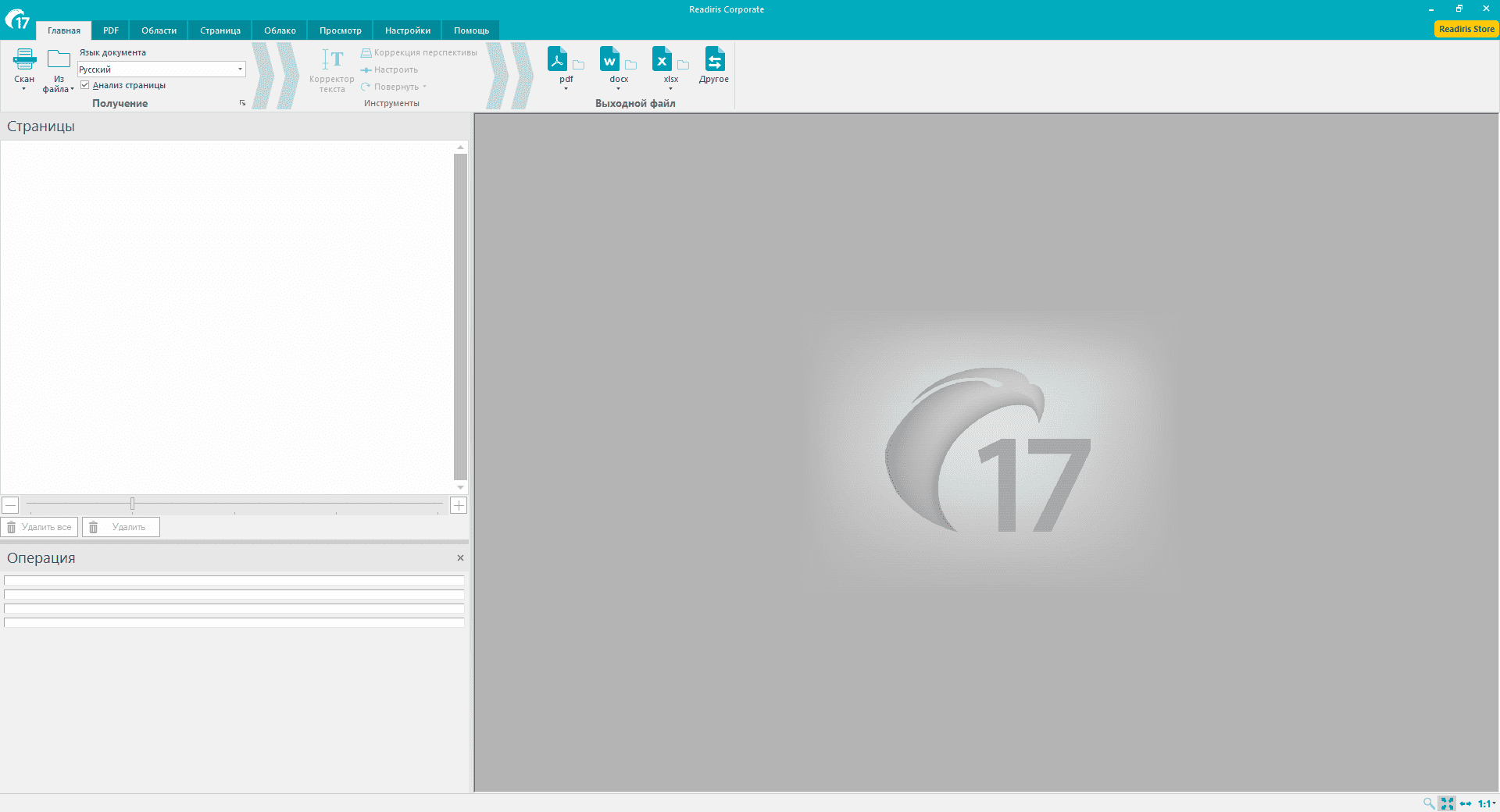Switch to the PDF tab

[x=111, y=30]
